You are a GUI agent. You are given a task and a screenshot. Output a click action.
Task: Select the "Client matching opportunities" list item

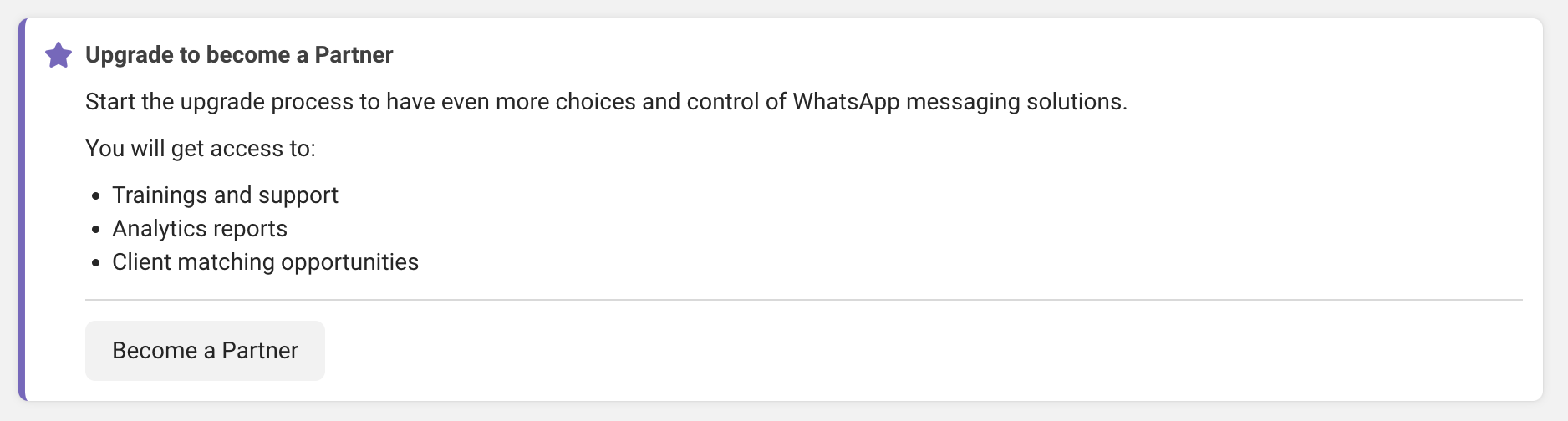[x=265, y=262]
